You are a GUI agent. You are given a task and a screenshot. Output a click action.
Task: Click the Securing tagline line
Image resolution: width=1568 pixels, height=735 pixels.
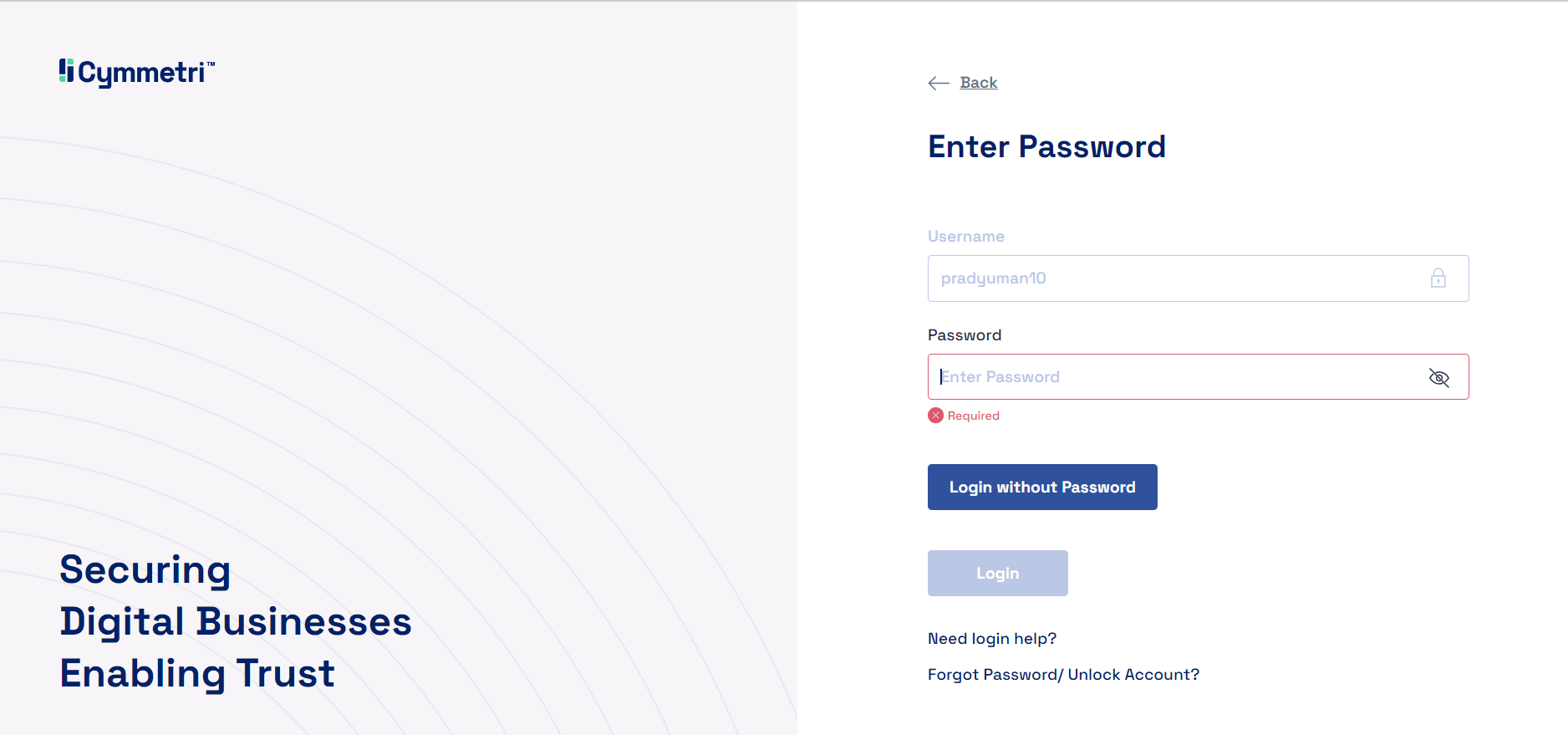click(145, 570)
